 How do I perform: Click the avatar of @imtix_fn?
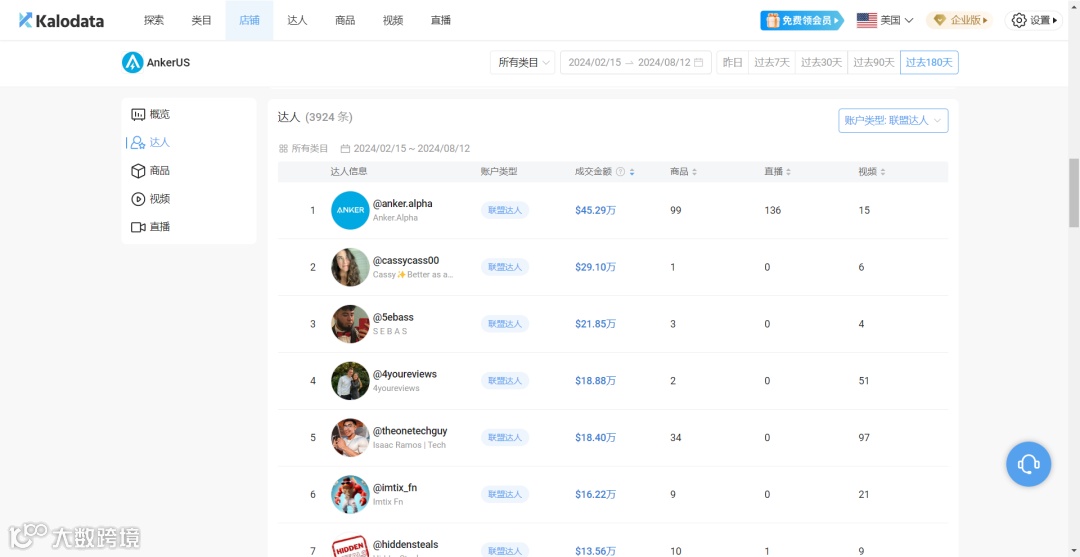pyautogui.click(x=351, y=494)
